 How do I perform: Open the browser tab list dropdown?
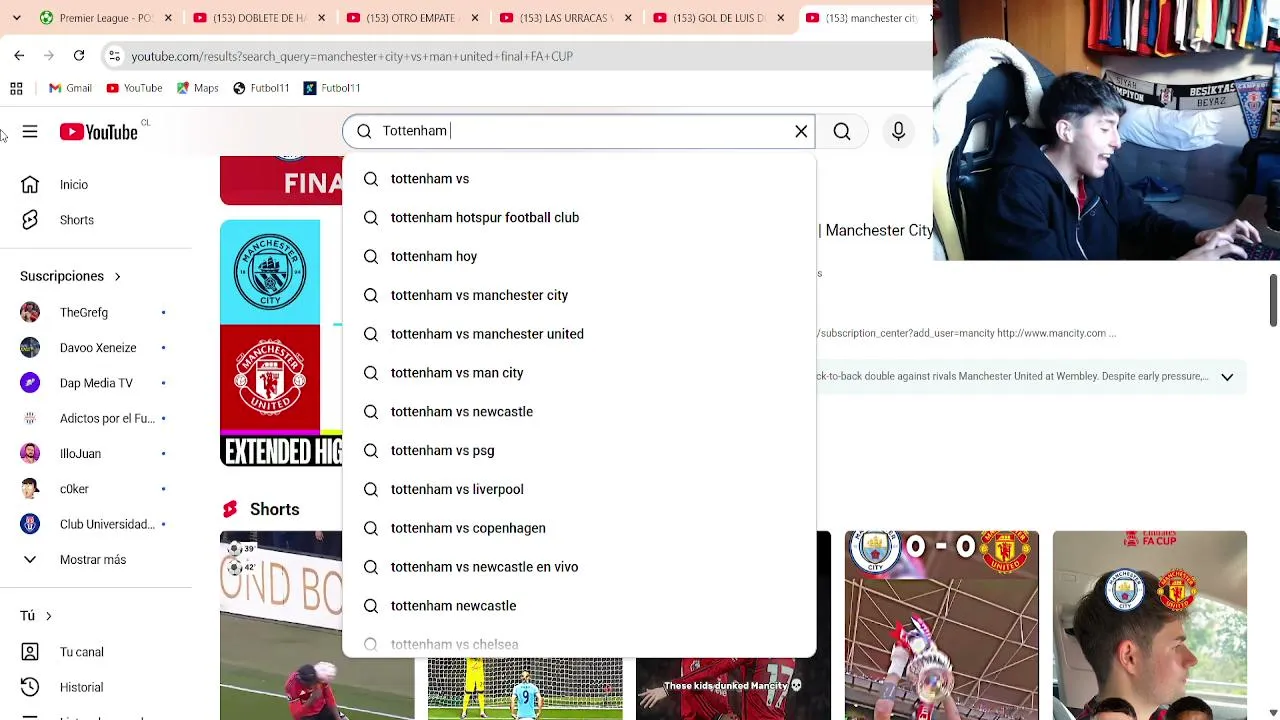coord(16,18)
